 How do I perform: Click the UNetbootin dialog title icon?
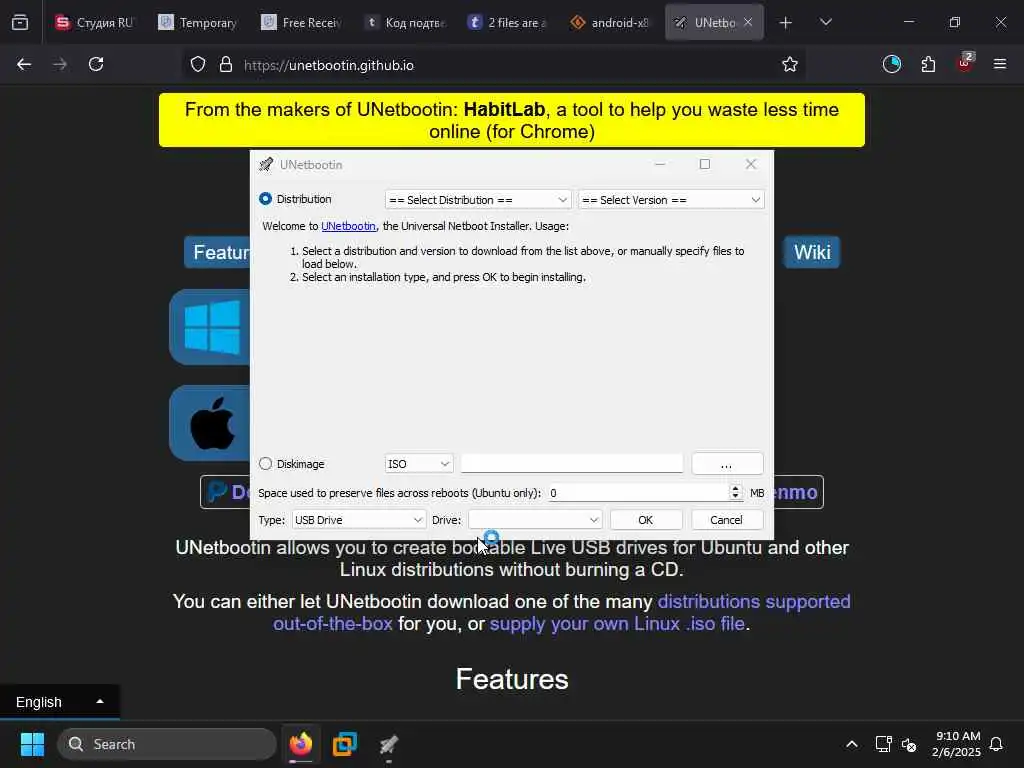click(x=266, y=165)
